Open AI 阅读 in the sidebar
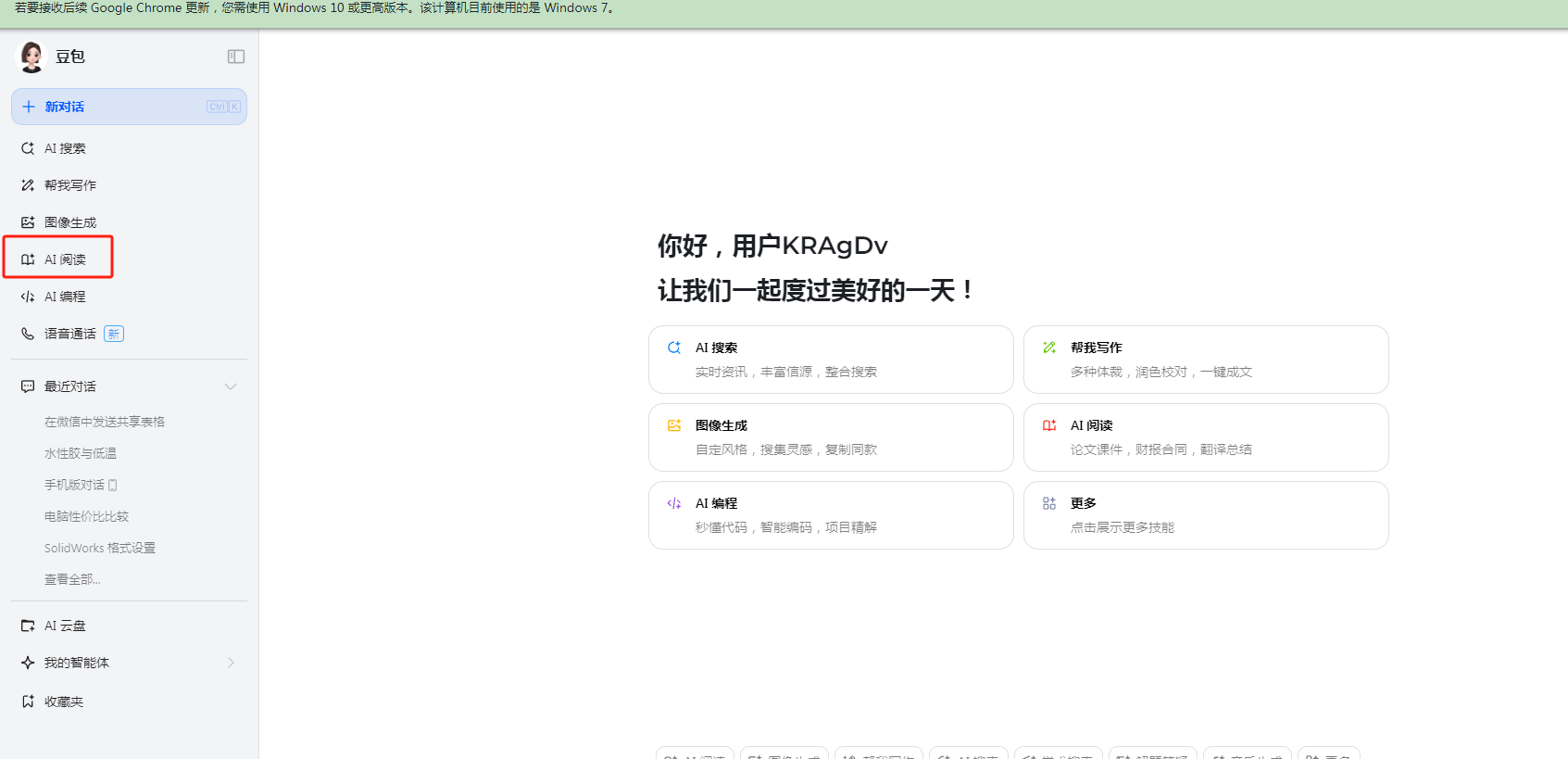Screen dimensions: 1568x759 coord(129,259)
